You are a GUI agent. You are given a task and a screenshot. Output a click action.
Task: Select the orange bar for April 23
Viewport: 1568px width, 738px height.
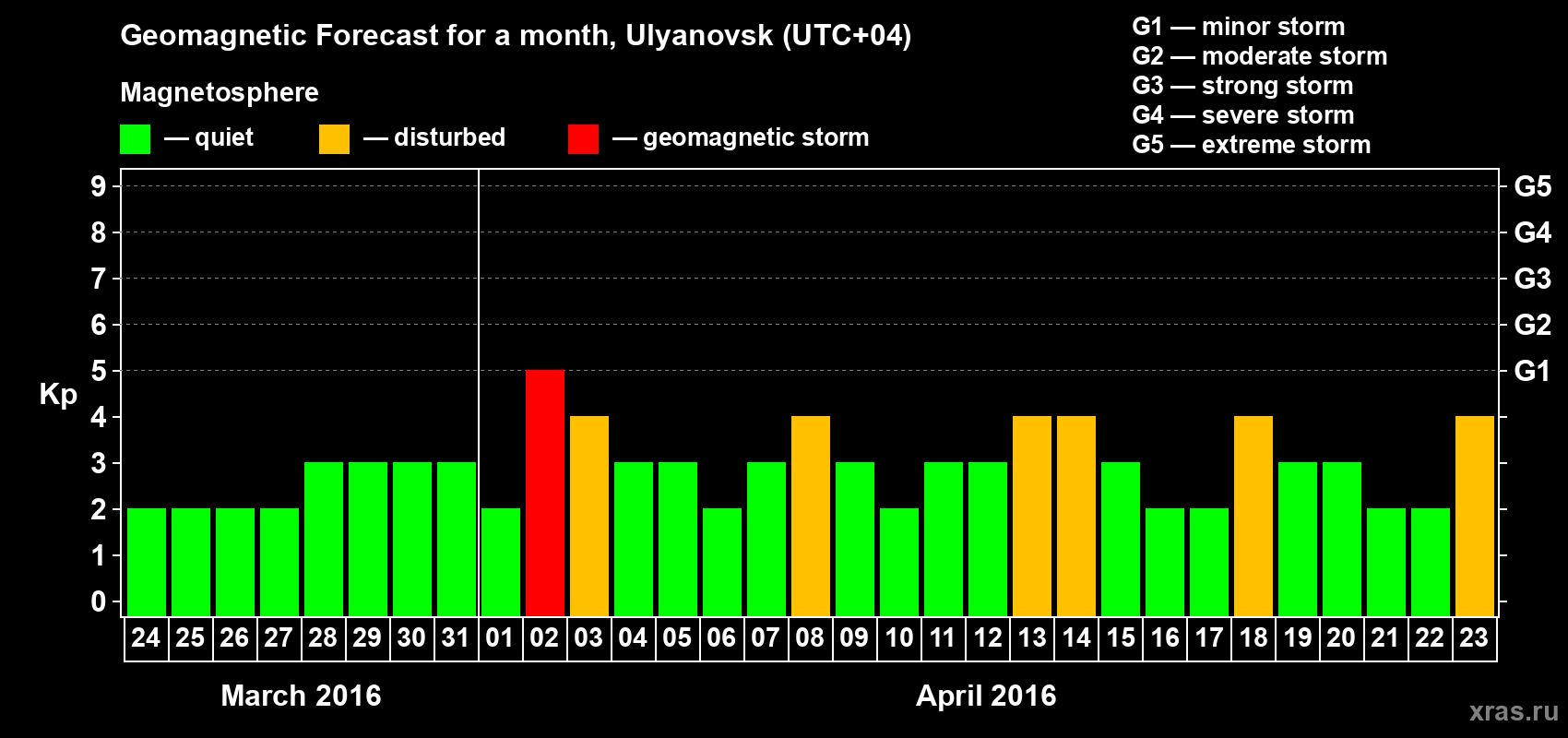[x=1475, y=516]
